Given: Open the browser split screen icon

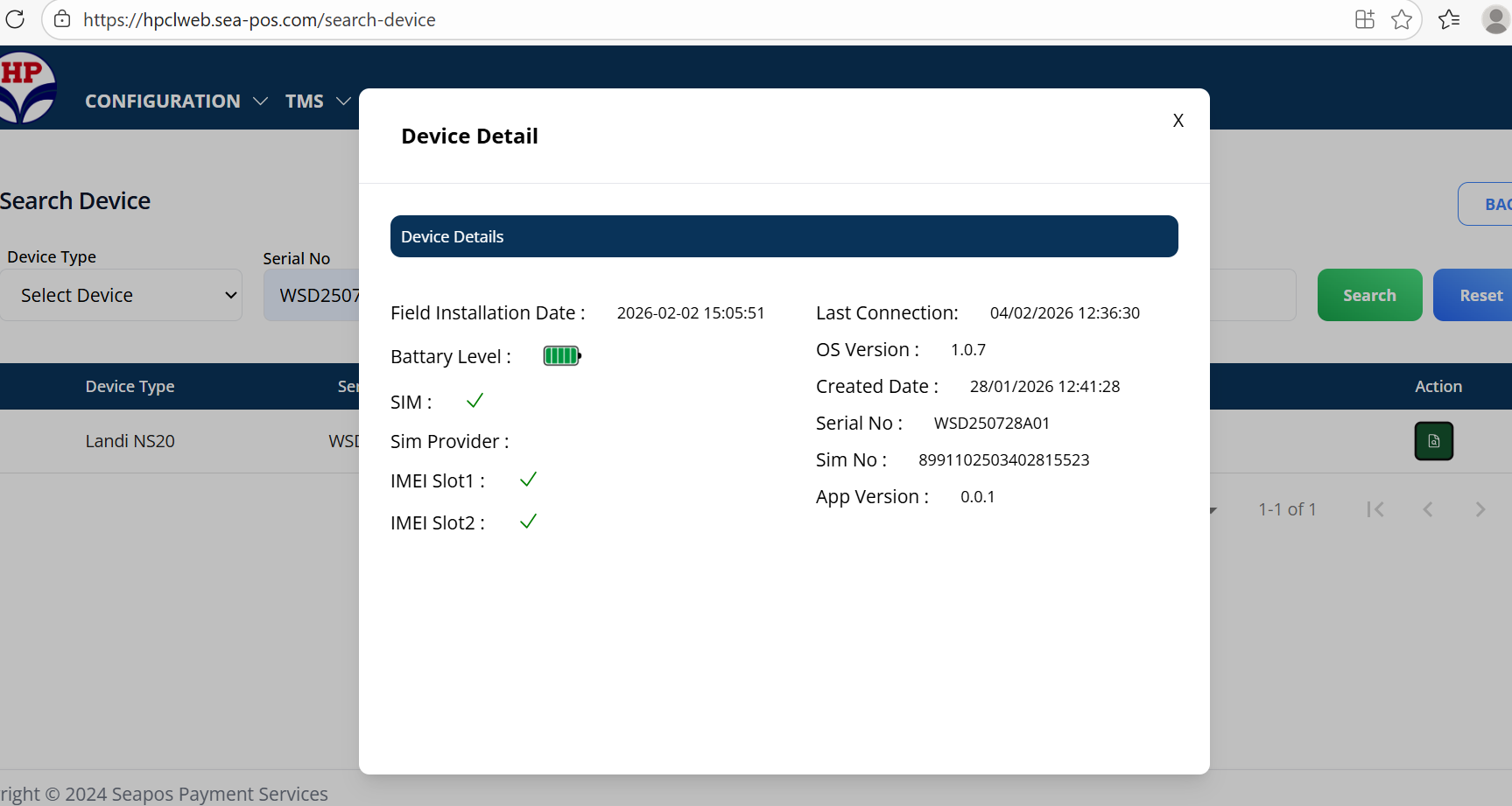Looking at the screenshot, I should [x=1364, y=19].
